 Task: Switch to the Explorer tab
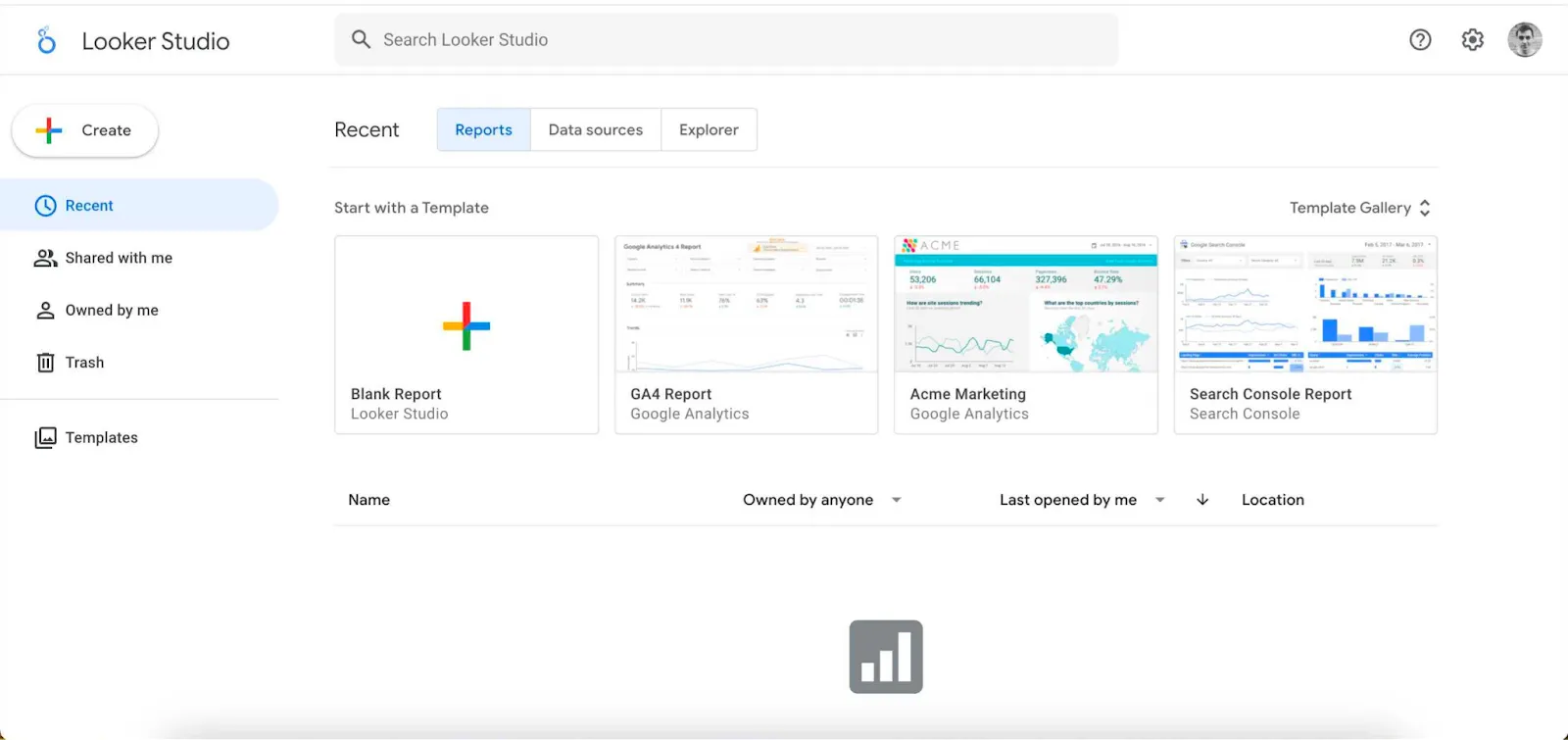[709, 129]
